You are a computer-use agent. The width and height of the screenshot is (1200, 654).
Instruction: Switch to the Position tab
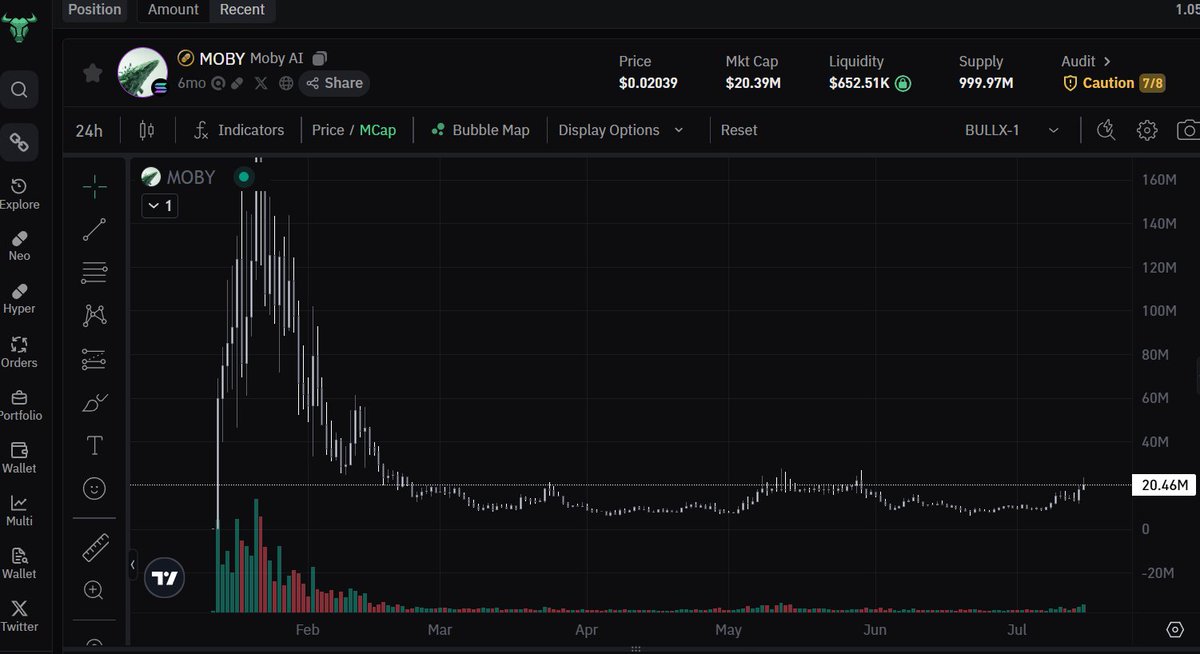point(95,9)
